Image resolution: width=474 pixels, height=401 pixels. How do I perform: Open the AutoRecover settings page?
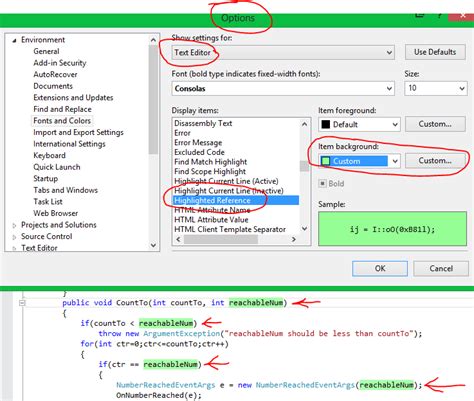tap(55, 74)
